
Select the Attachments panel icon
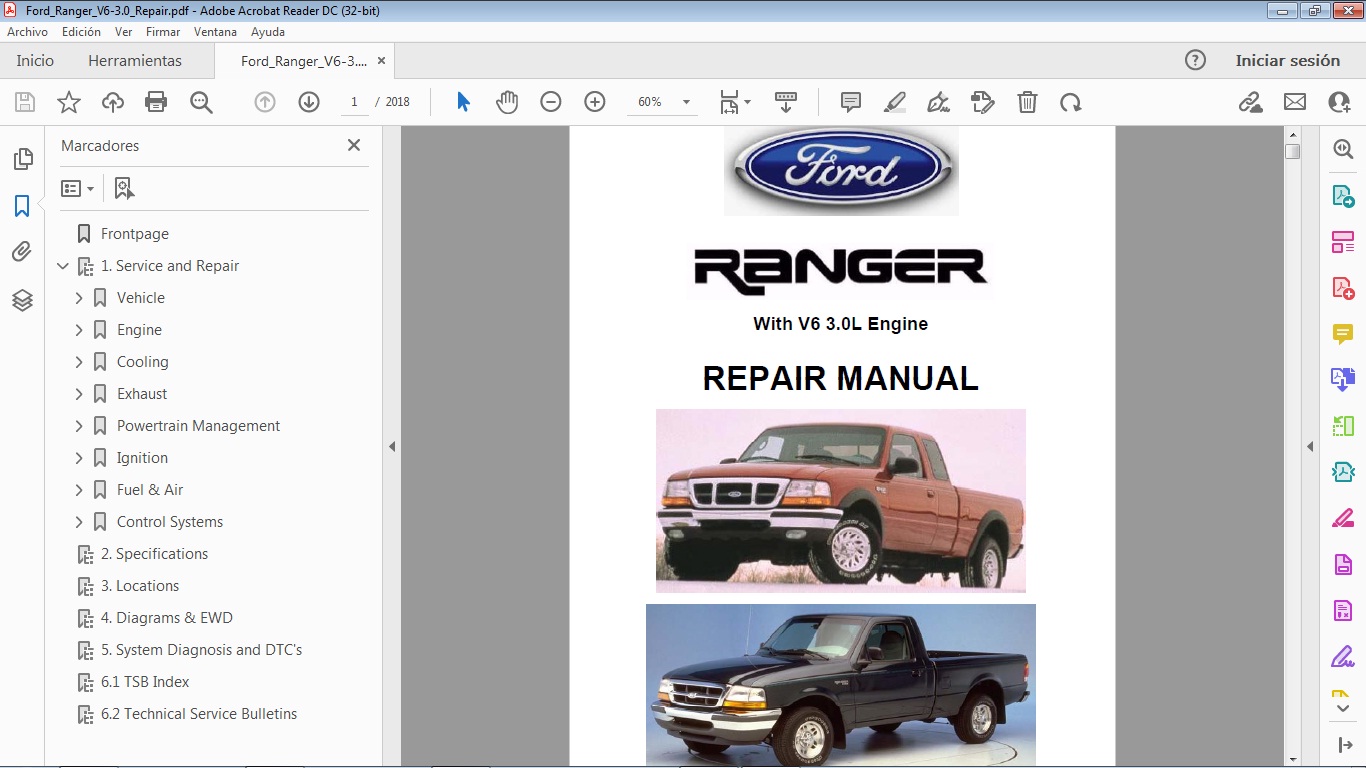(22, 252)
